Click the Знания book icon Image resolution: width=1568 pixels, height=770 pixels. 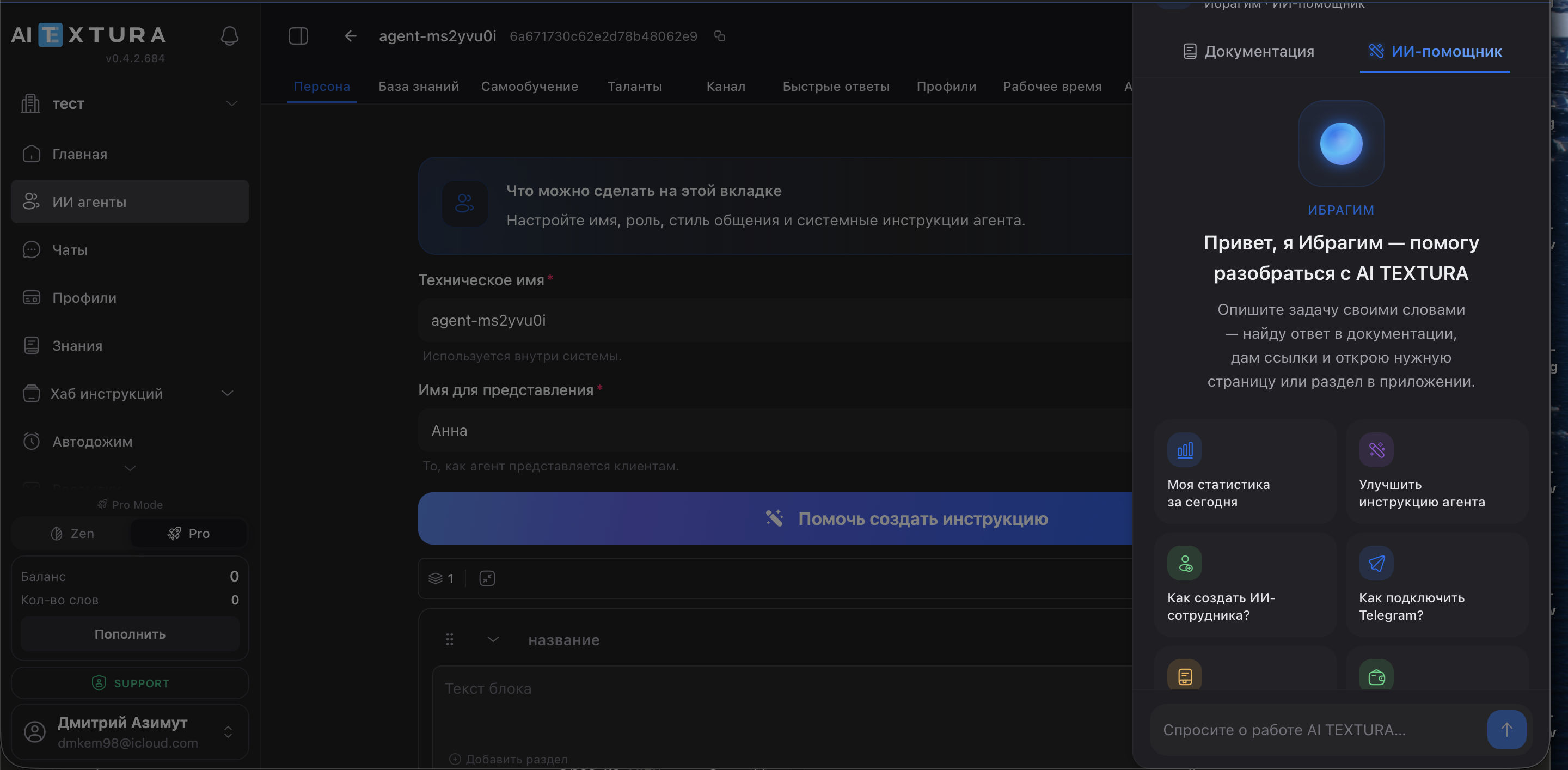click(31, 346)
